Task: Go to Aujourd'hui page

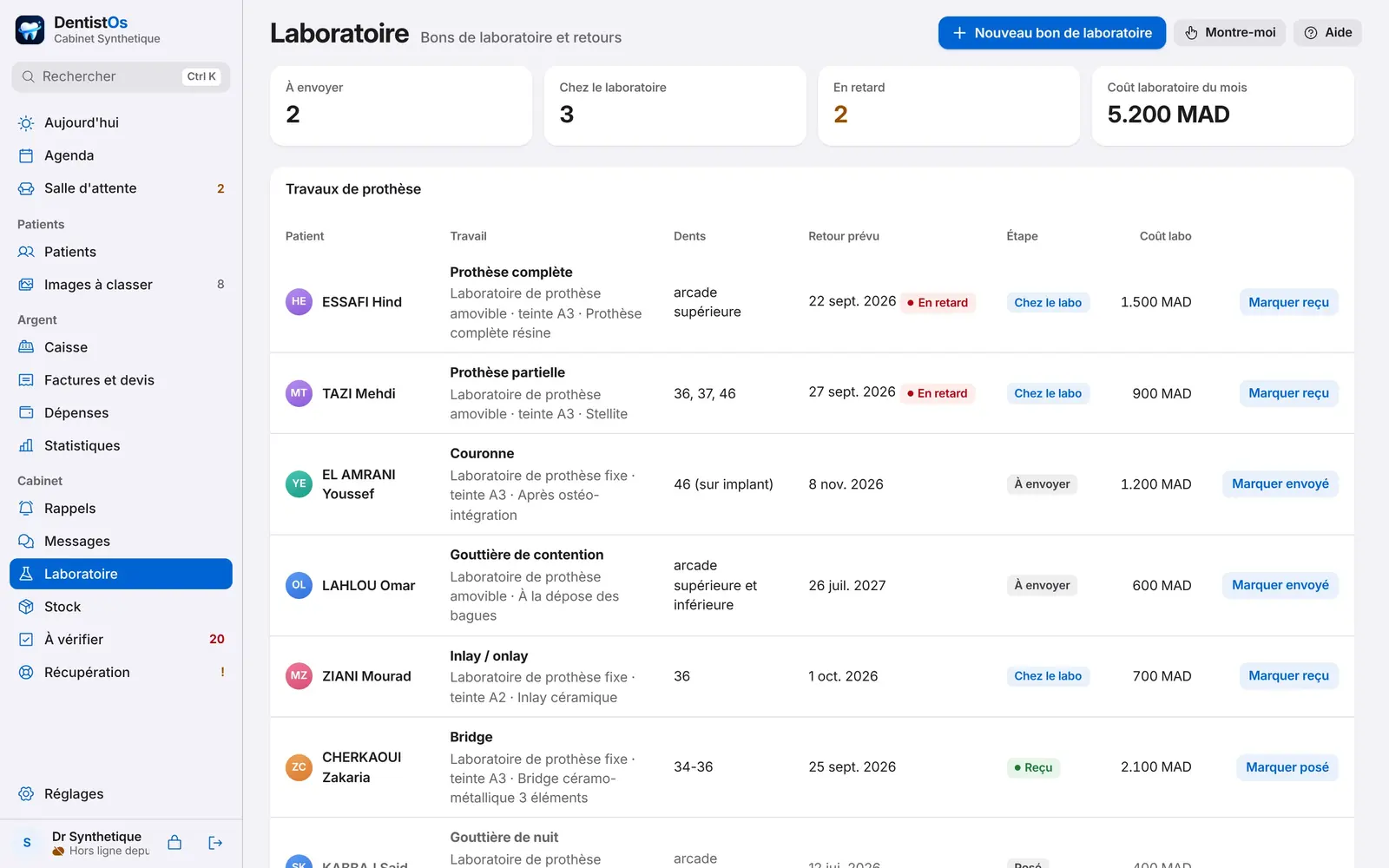Action: (121, 123)
